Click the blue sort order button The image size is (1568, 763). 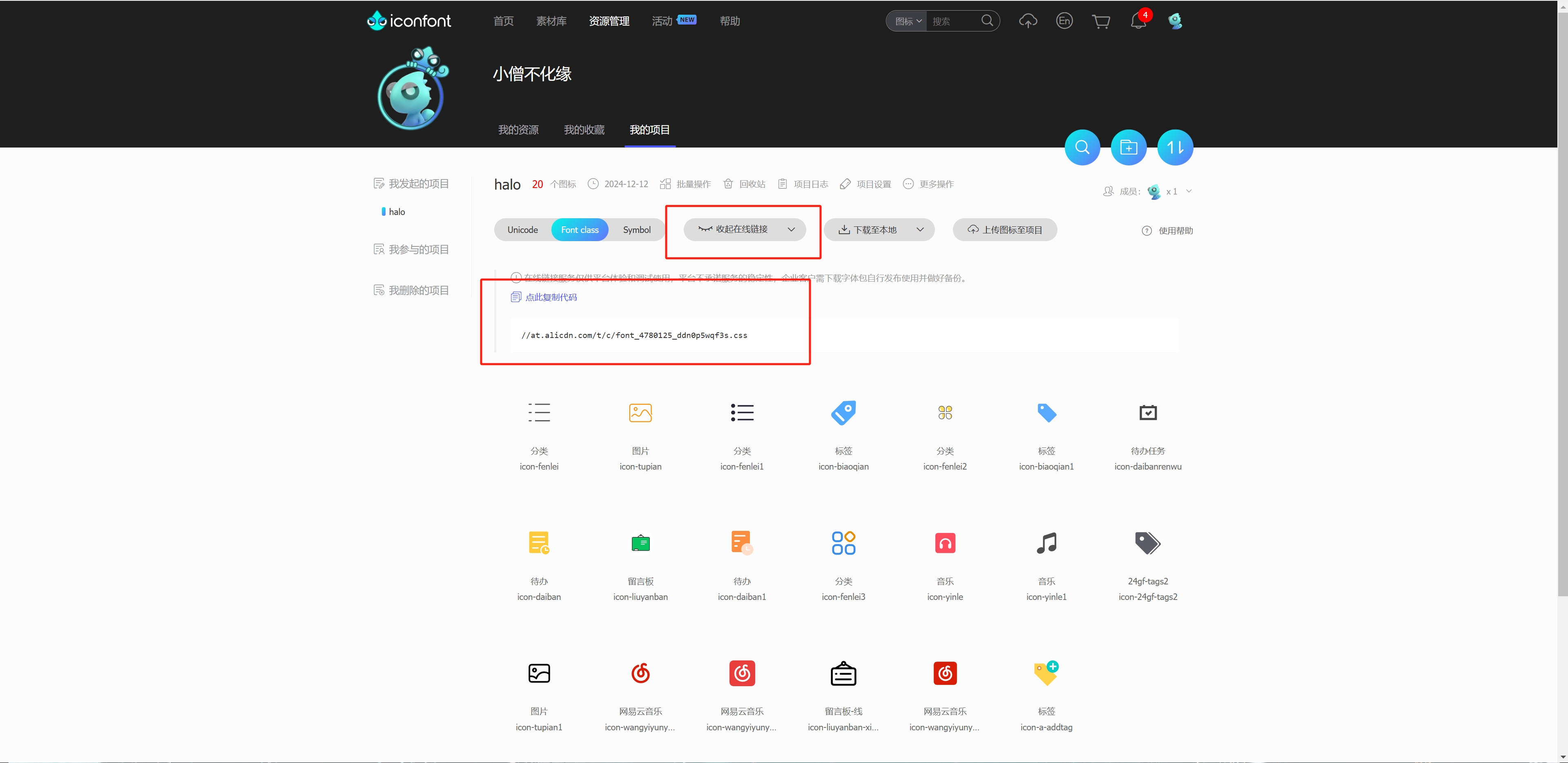1175,148
